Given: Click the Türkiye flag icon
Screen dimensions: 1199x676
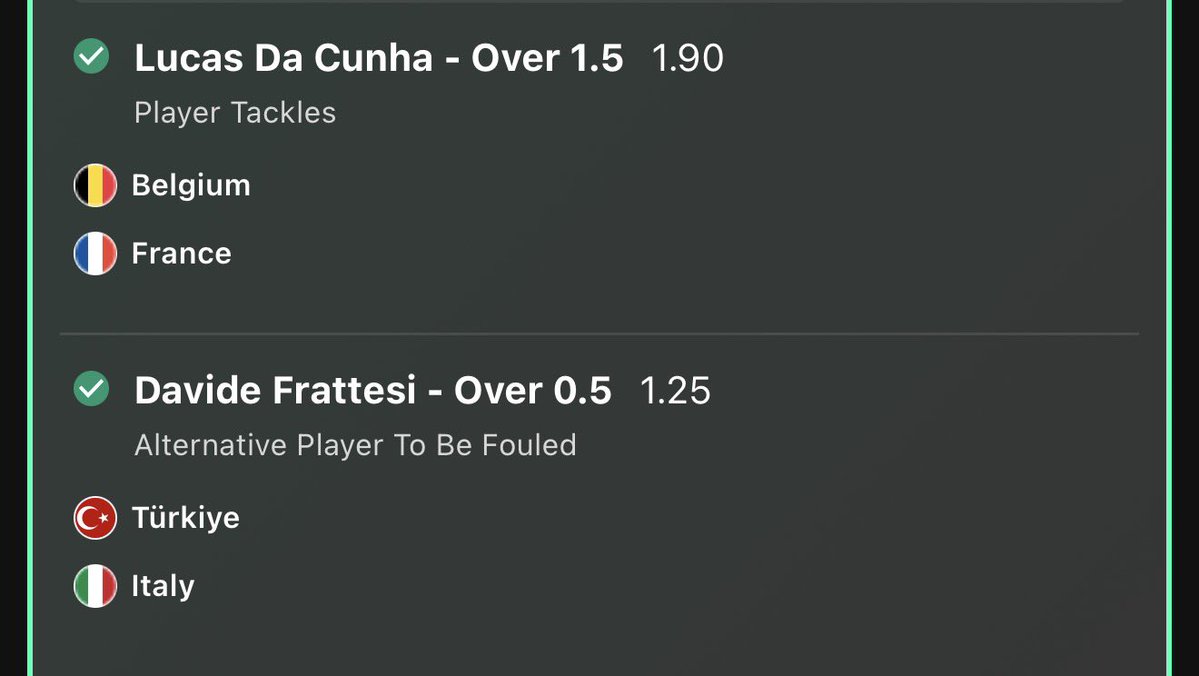Looking at the screenshot, I should click(95, 518).
